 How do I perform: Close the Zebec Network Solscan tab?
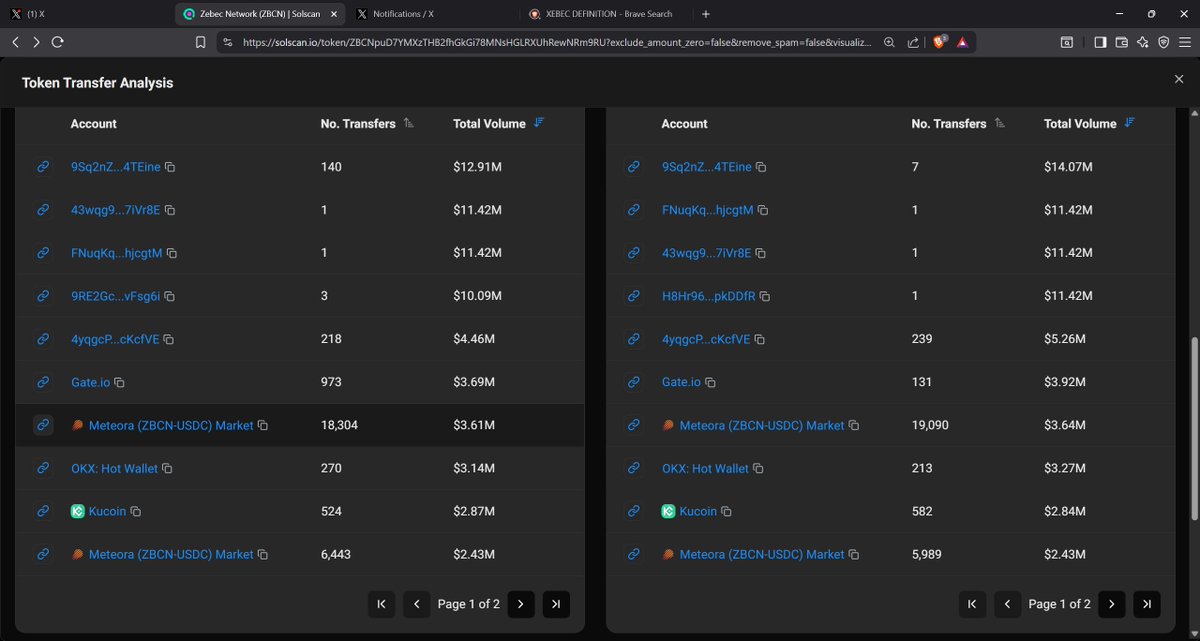point(334,14)
